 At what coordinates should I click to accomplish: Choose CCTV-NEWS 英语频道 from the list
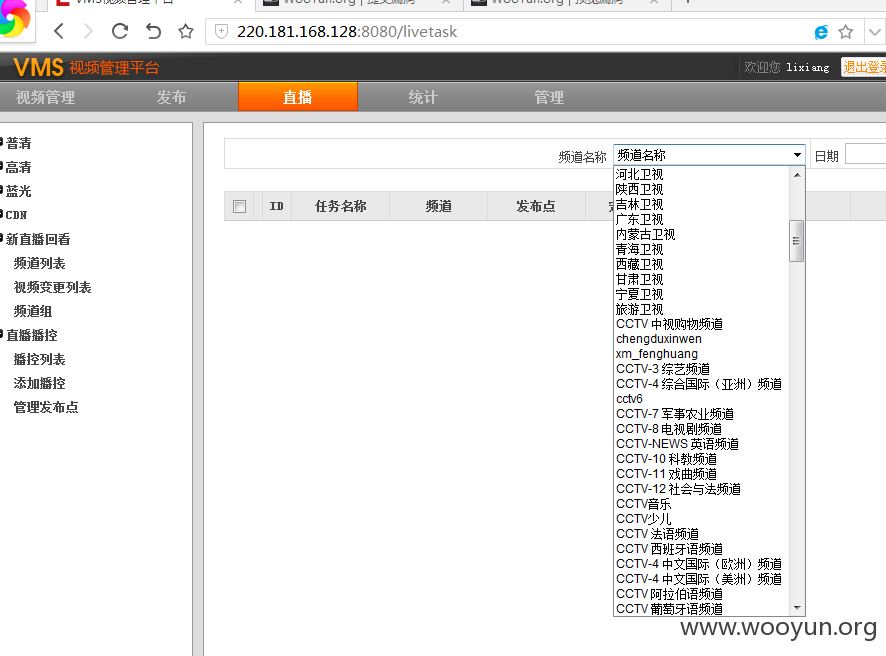click(x=701, y=444)
